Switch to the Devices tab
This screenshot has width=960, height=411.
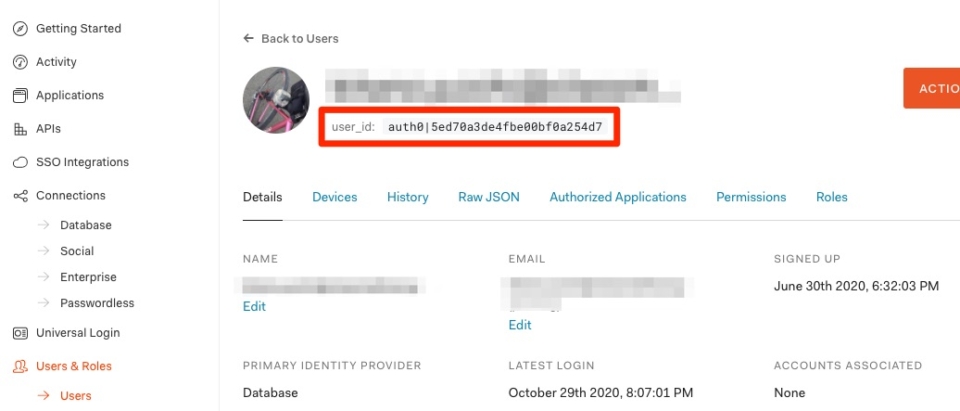point(334,197)
